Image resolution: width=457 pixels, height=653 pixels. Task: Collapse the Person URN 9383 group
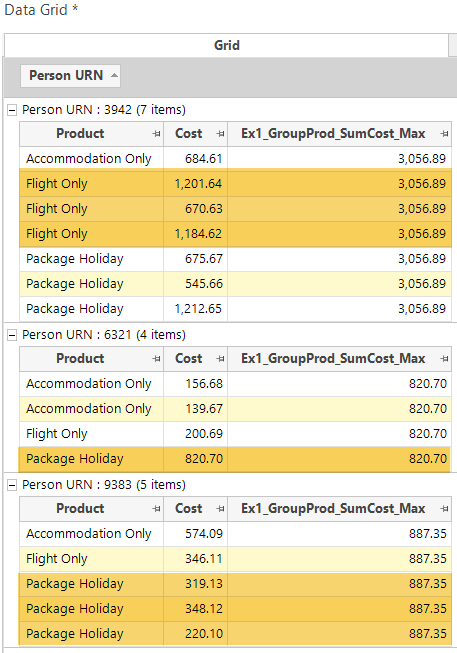12,485
